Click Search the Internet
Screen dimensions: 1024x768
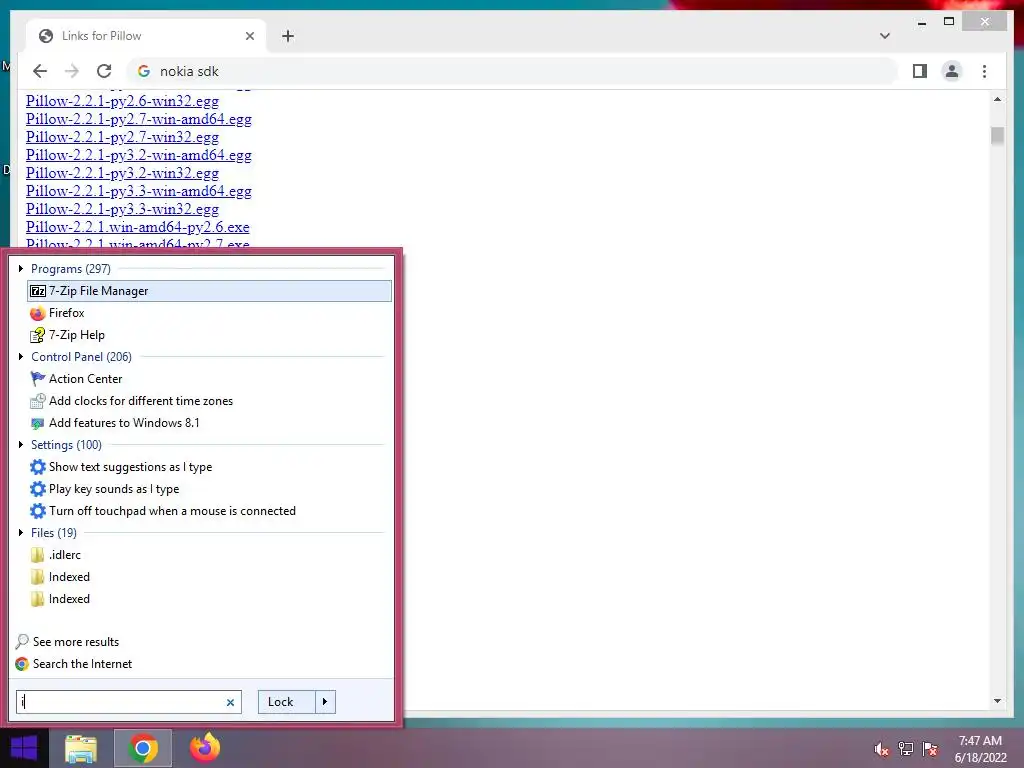tap(74, 664)
